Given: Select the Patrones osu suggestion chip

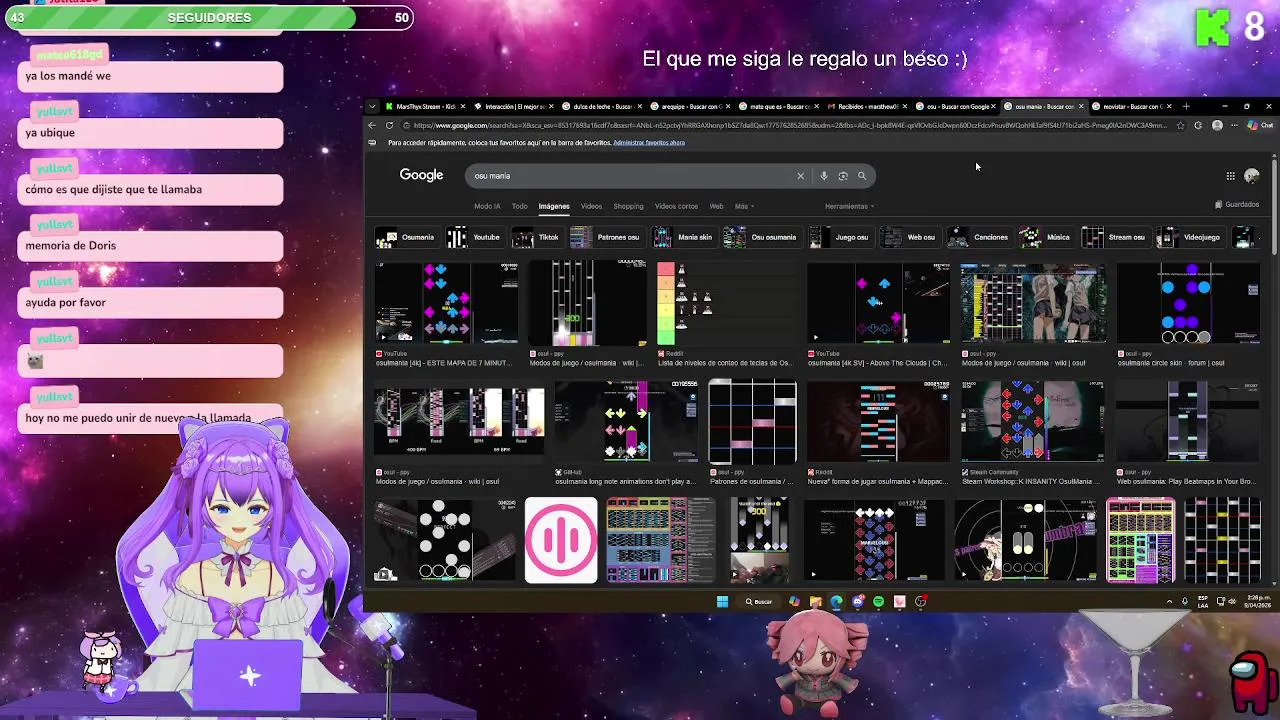Looking at the screenshot, I should (605, 237).
